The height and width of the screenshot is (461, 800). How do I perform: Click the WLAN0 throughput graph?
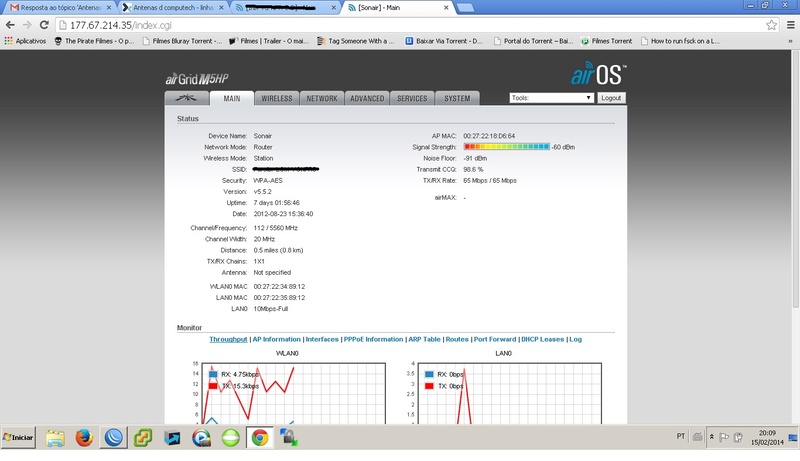coord(293,393)
